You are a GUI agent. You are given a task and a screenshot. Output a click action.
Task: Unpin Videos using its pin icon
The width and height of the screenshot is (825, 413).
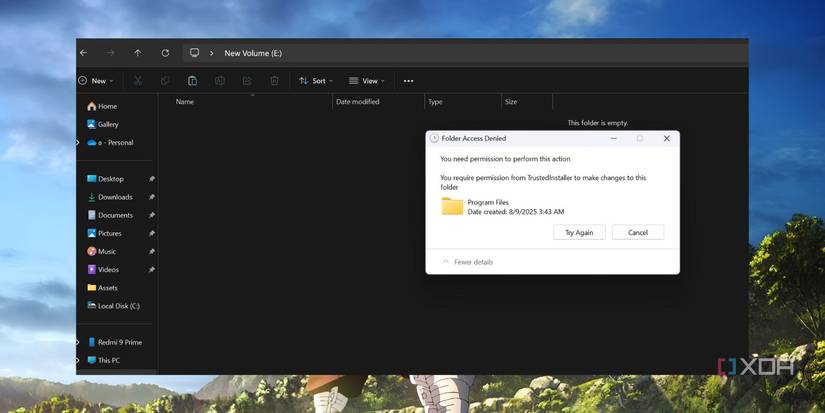[x=152, y=269]
